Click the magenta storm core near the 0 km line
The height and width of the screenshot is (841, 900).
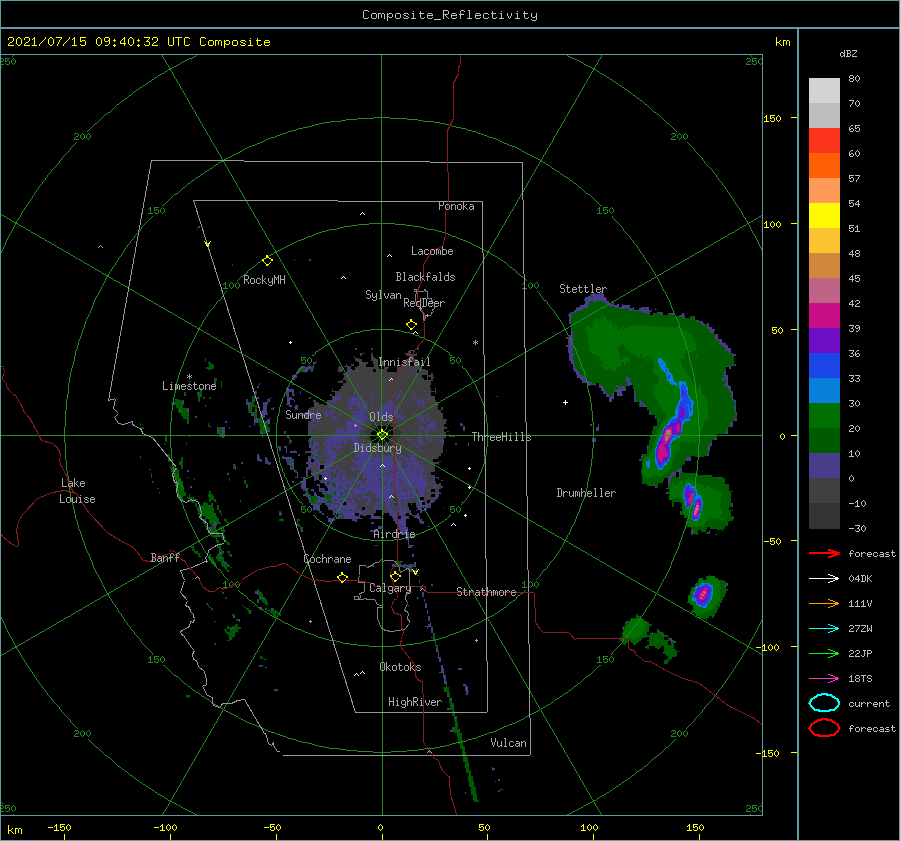(x=665, y=441)
